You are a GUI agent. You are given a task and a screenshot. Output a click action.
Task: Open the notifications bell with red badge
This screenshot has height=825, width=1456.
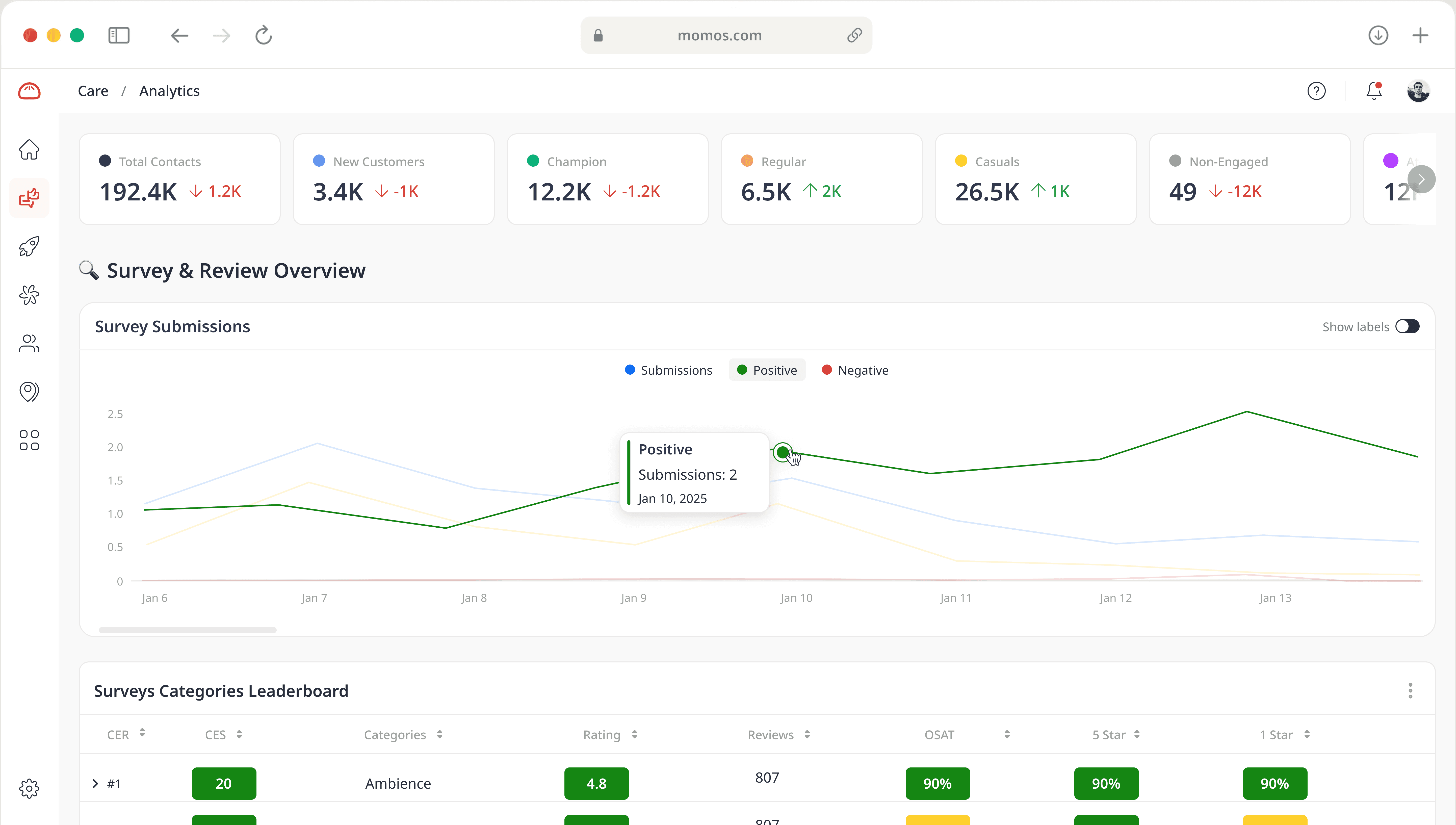(x=1373, y=91)
